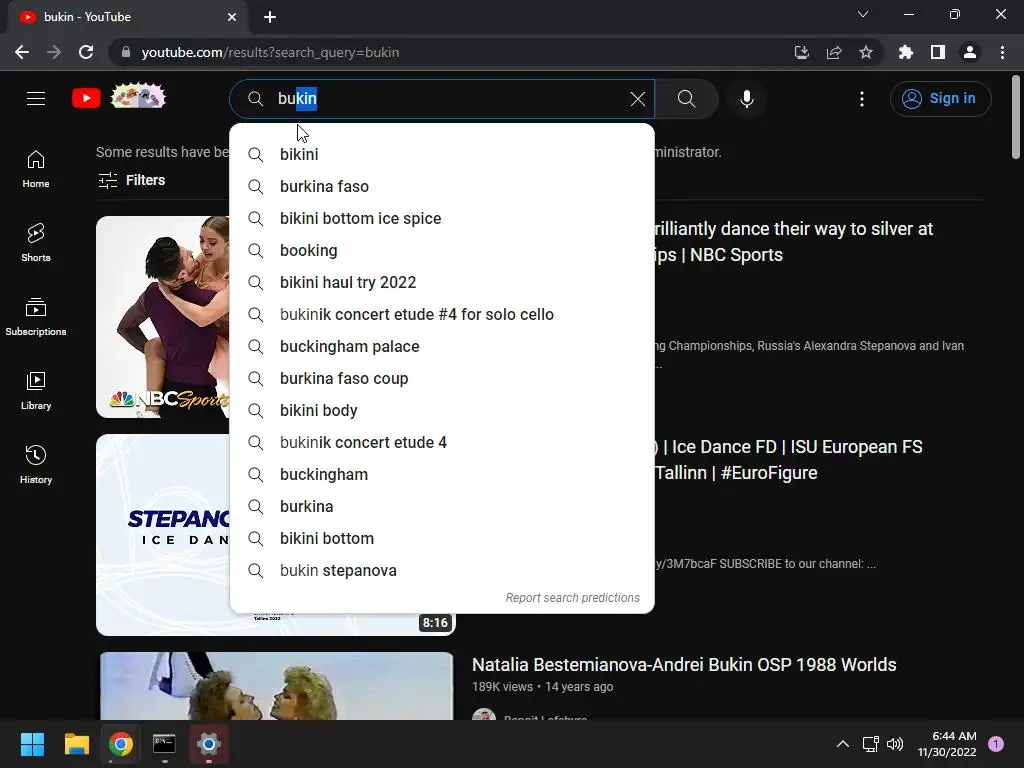Open the notification badge in taskbar

(x=996, y=744)
